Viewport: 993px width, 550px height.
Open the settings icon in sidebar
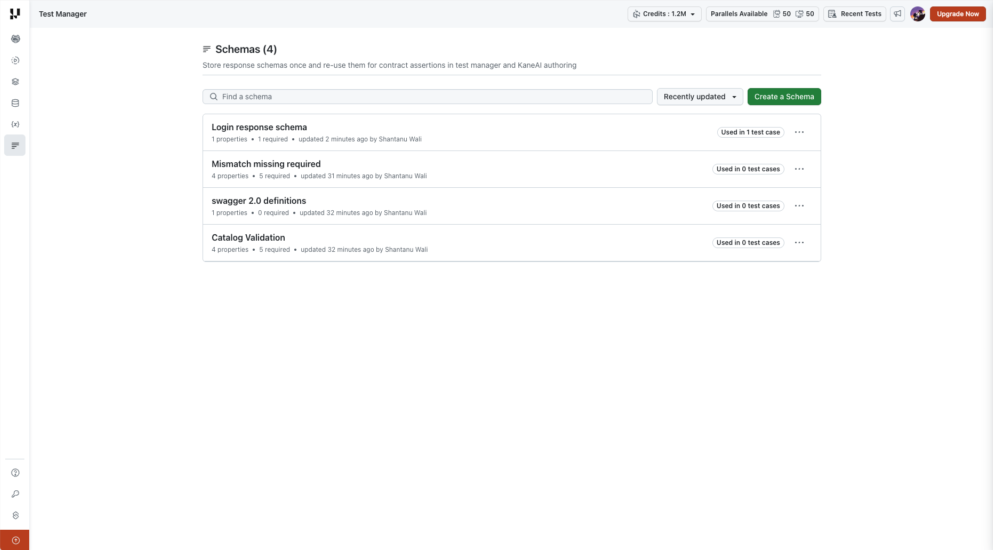[x=15, y=515]
